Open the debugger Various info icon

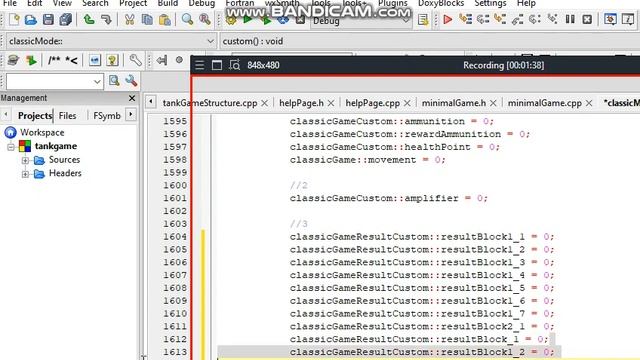tap(627, 19)
